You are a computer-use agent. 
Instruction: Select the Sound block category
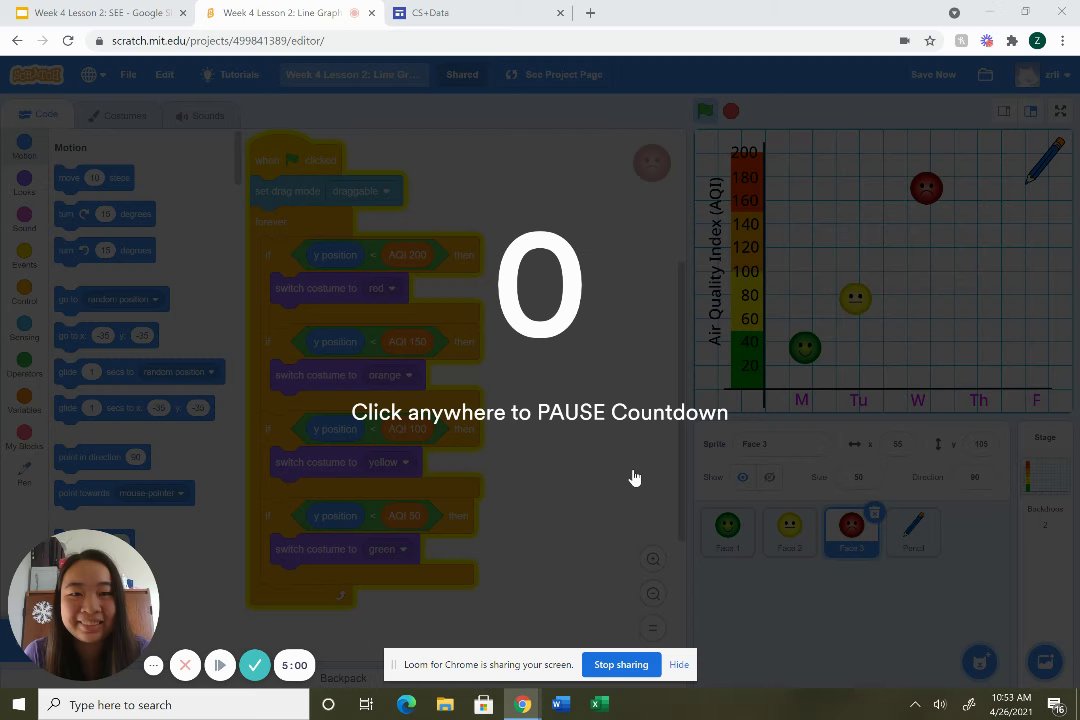(x=24, y=219)
